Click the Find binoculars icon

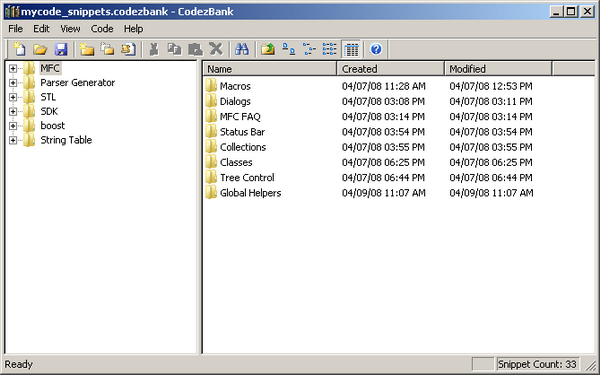click(x=242, y=49)
